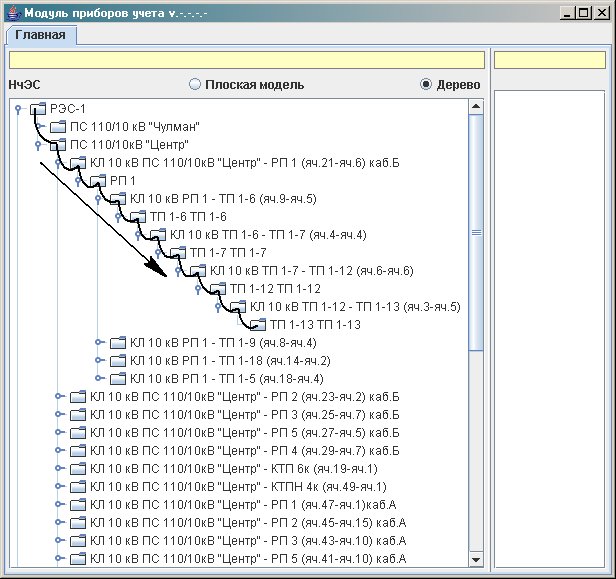
Task: Select row ending КТП 6к (яч.19-яч.1)
Action: click(234, 469)
